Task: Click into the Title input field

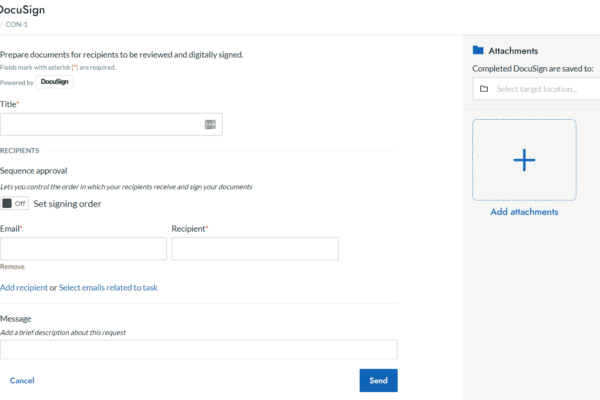Action: [111, 124]
